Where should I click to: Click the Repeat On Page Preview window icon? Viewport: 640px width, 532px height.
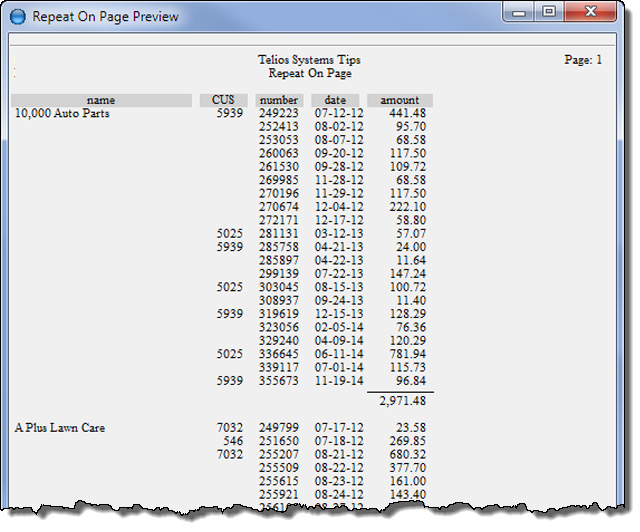[17, 17]
